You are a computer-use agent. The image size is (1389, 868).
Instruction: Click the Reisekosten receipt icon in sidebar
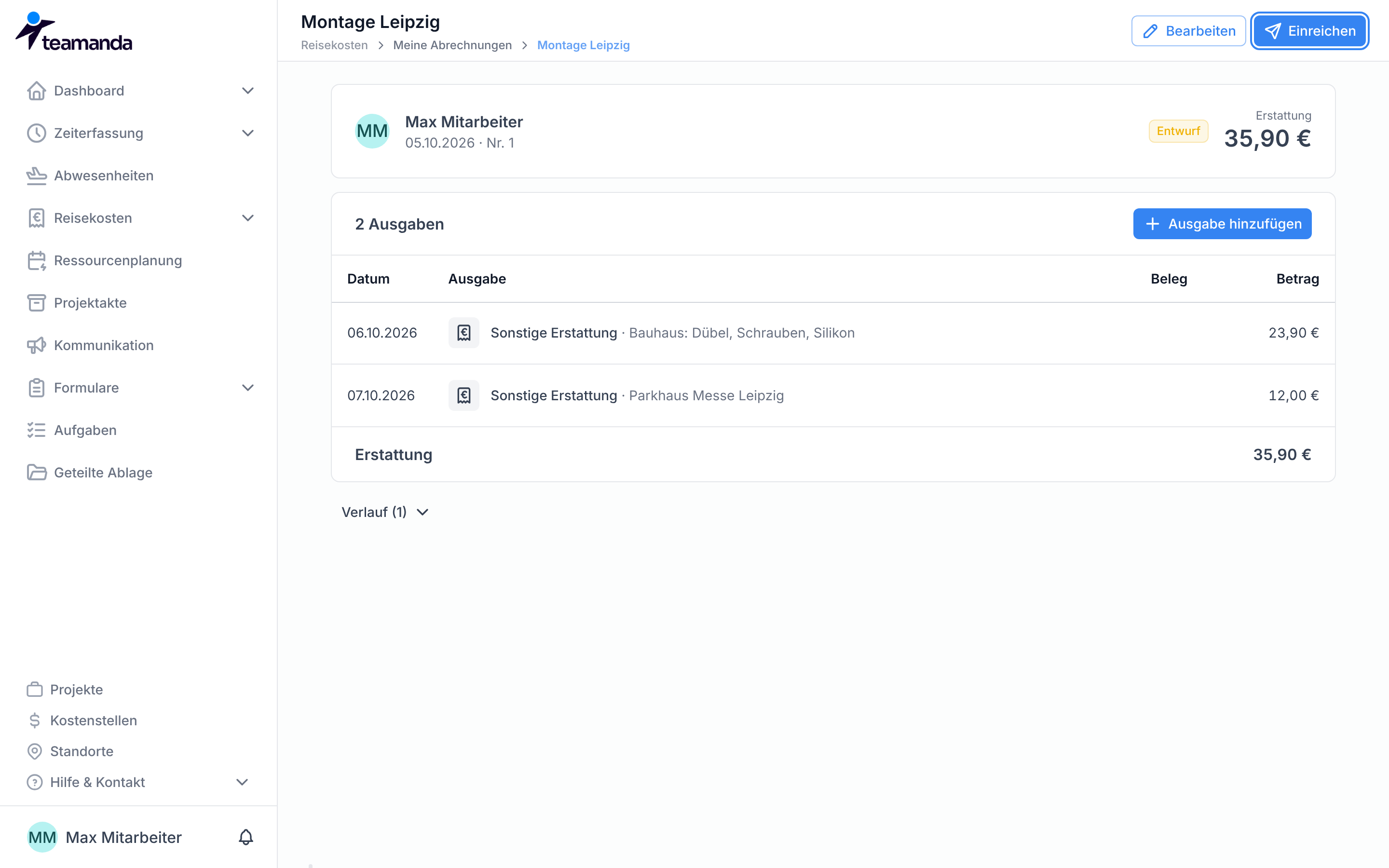[x=36, y=218]
